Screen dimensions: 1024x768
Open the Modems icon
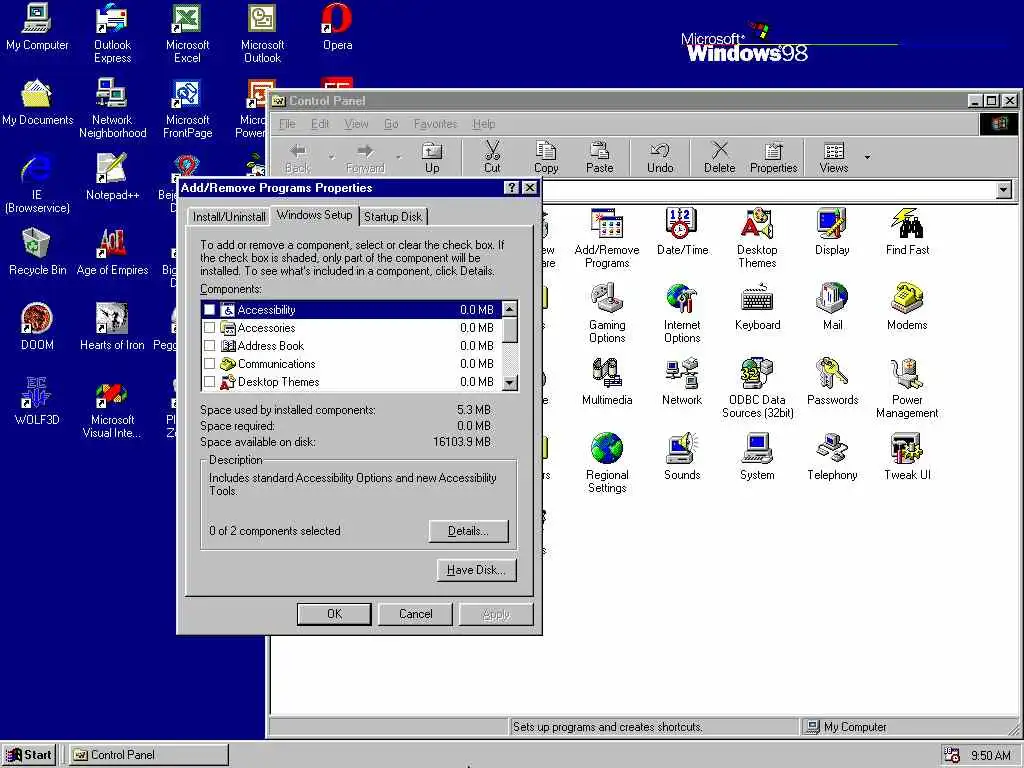(907, 306)
